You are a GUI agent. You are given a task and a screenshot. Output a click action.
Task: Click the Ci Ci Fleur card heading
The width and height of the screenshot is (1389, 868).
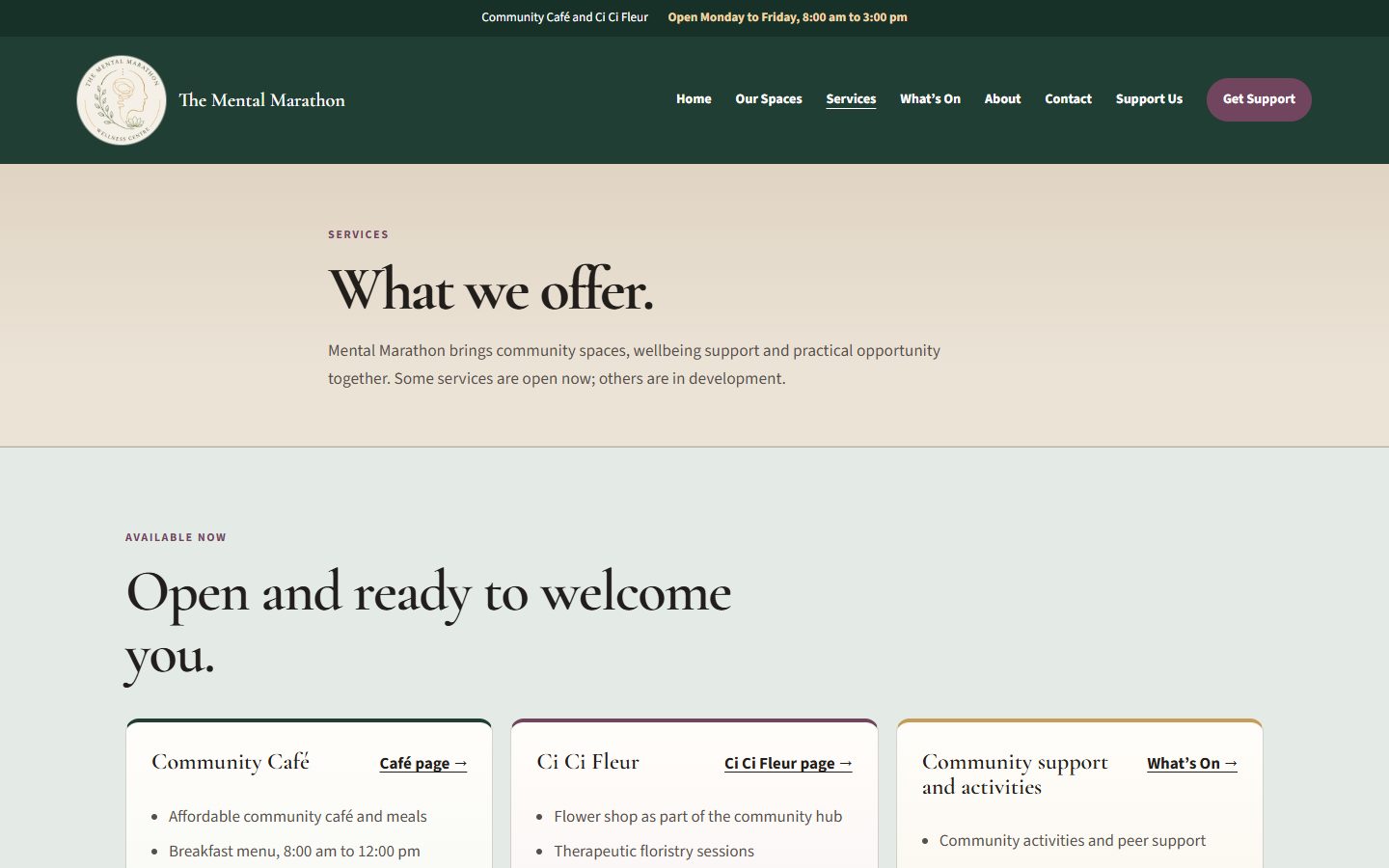coord(587,762)
